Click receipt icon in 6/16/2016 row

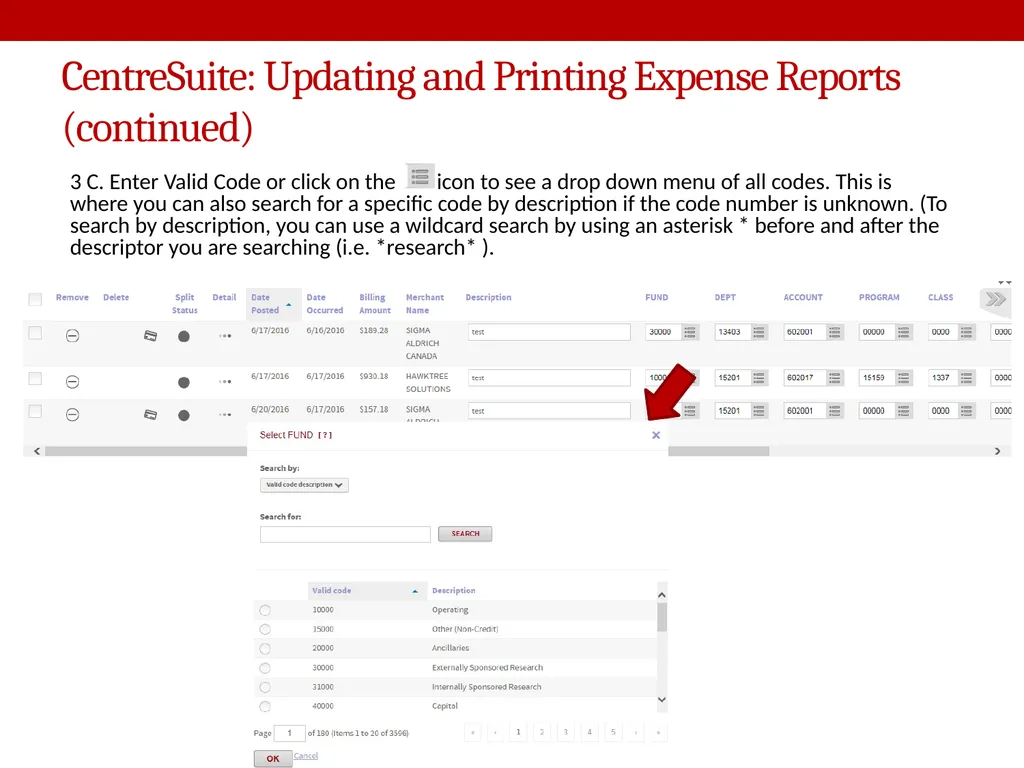[x=150, y=336]
